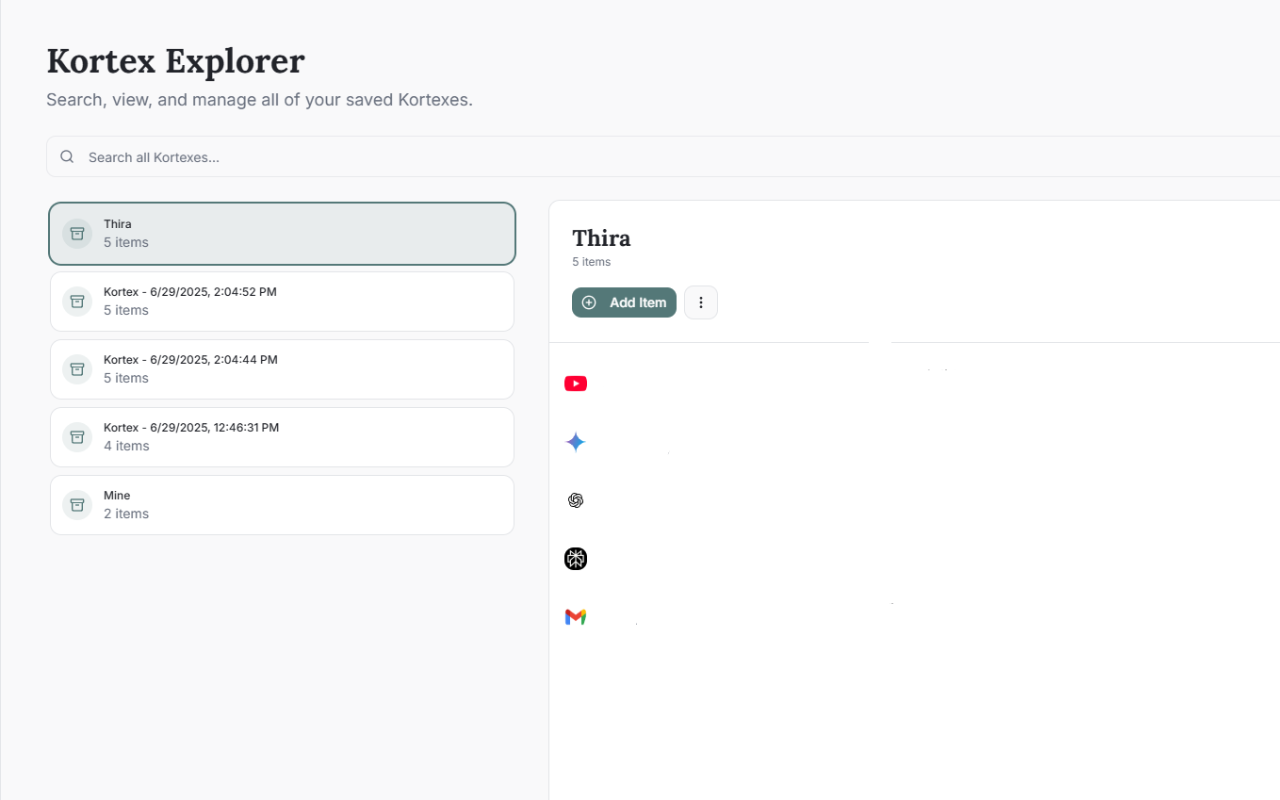The image size is (1280, 800).
Task: Click the box icon on the 12:46:31 PM Kortex
Action: click(x=77, y=437)
